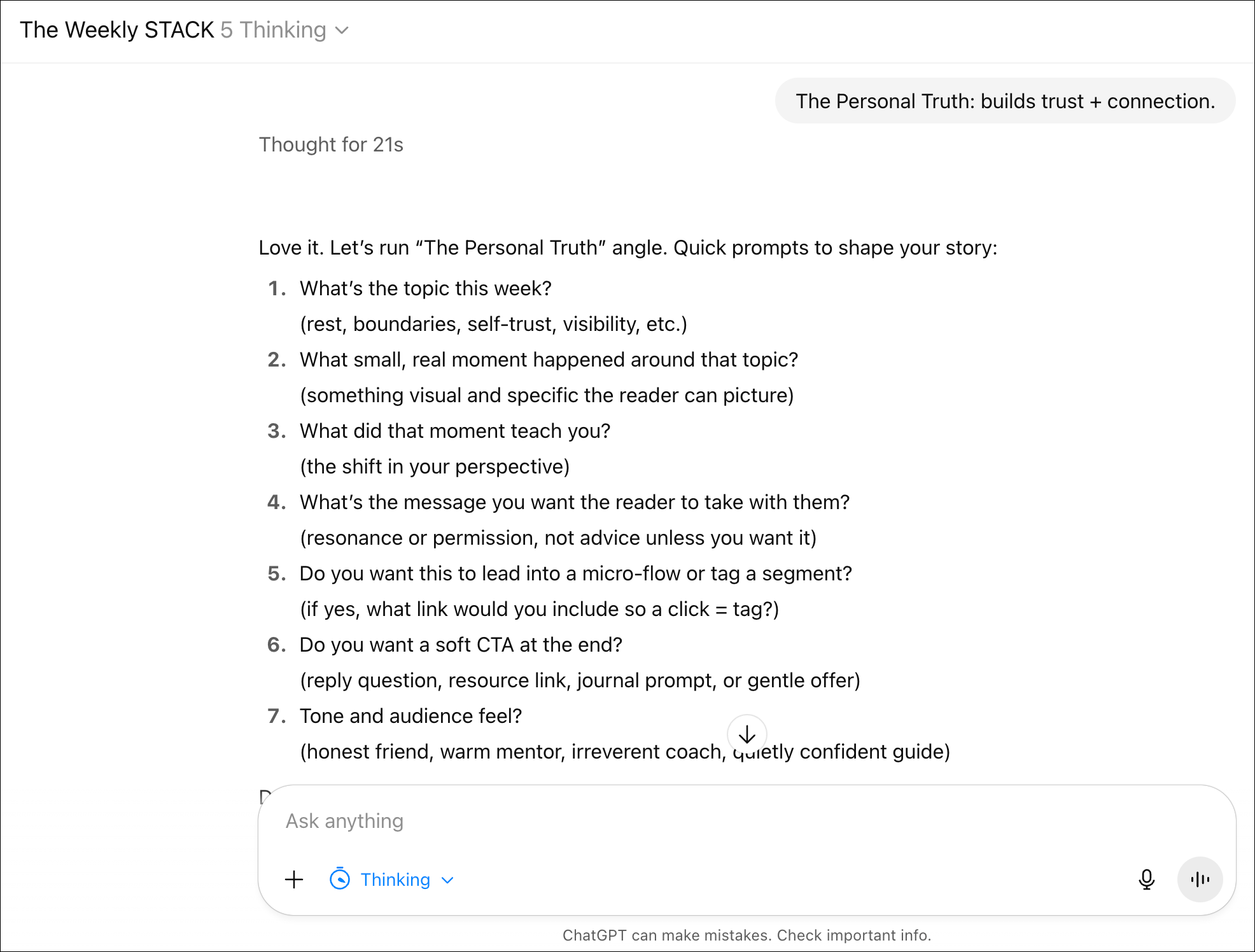Screen dimensions: 1255x952
Task: Click the "What did that moment teach you?" line
Action: click(455, 431)
